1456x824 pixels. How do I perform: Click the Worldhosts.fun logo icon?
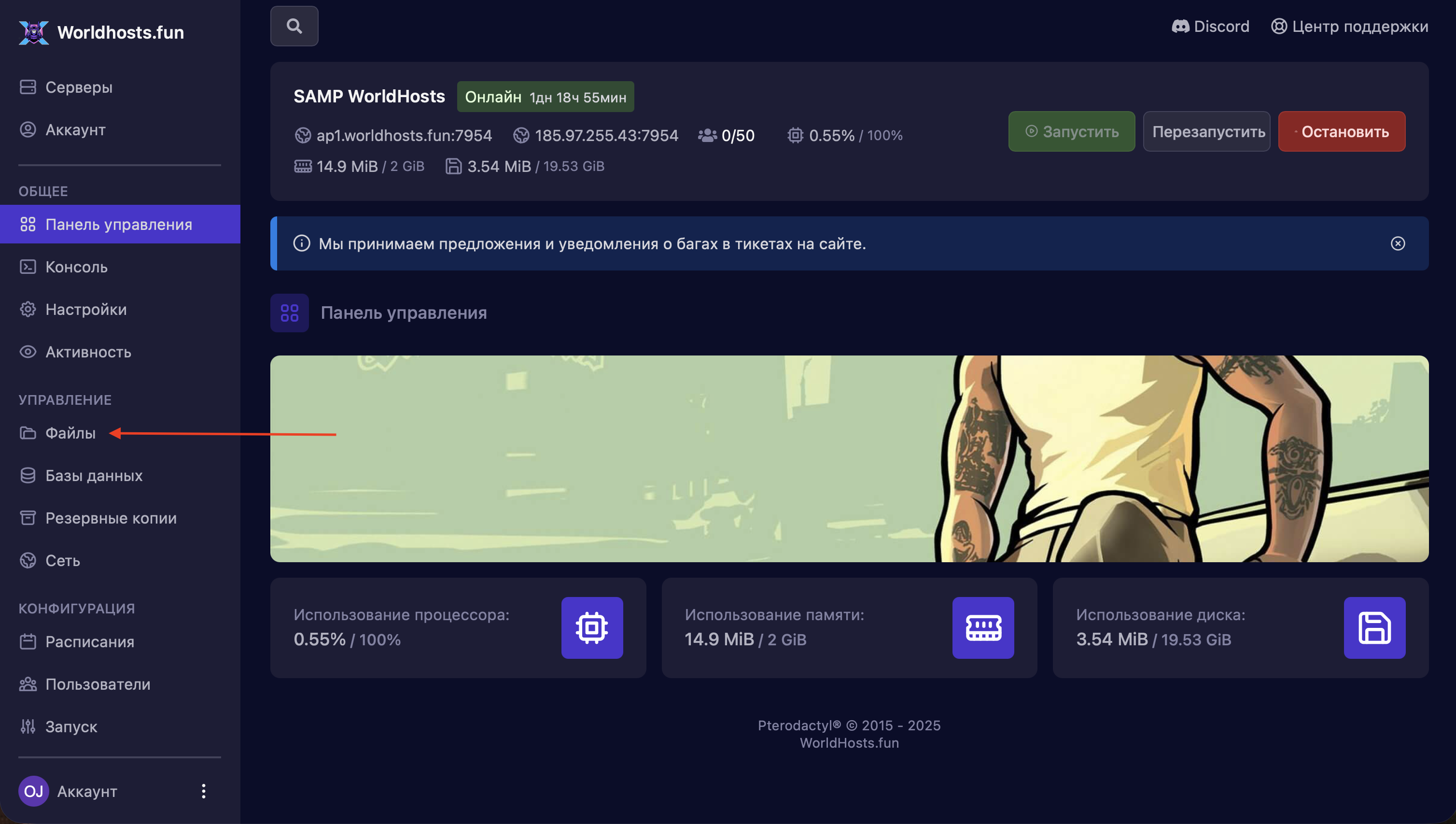[x=34, y=32]
